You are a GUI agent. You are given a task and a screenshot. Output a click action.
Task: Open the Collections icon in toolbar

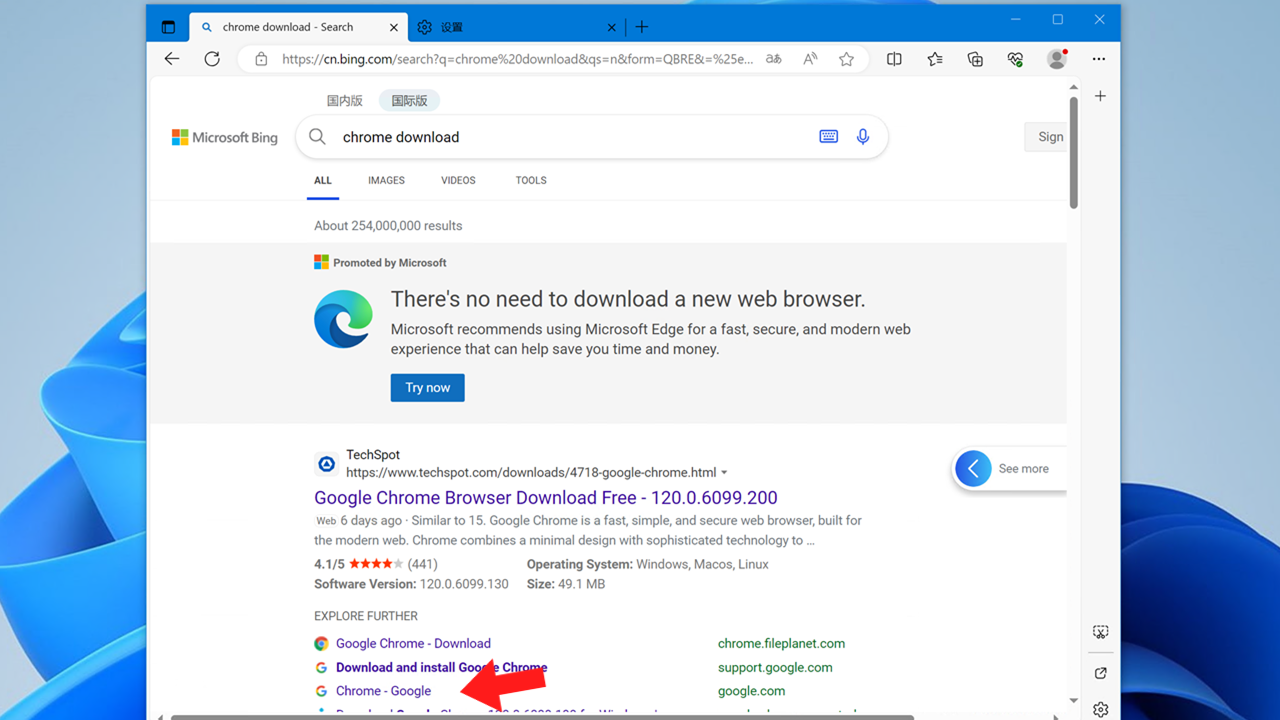pos(975,59)
